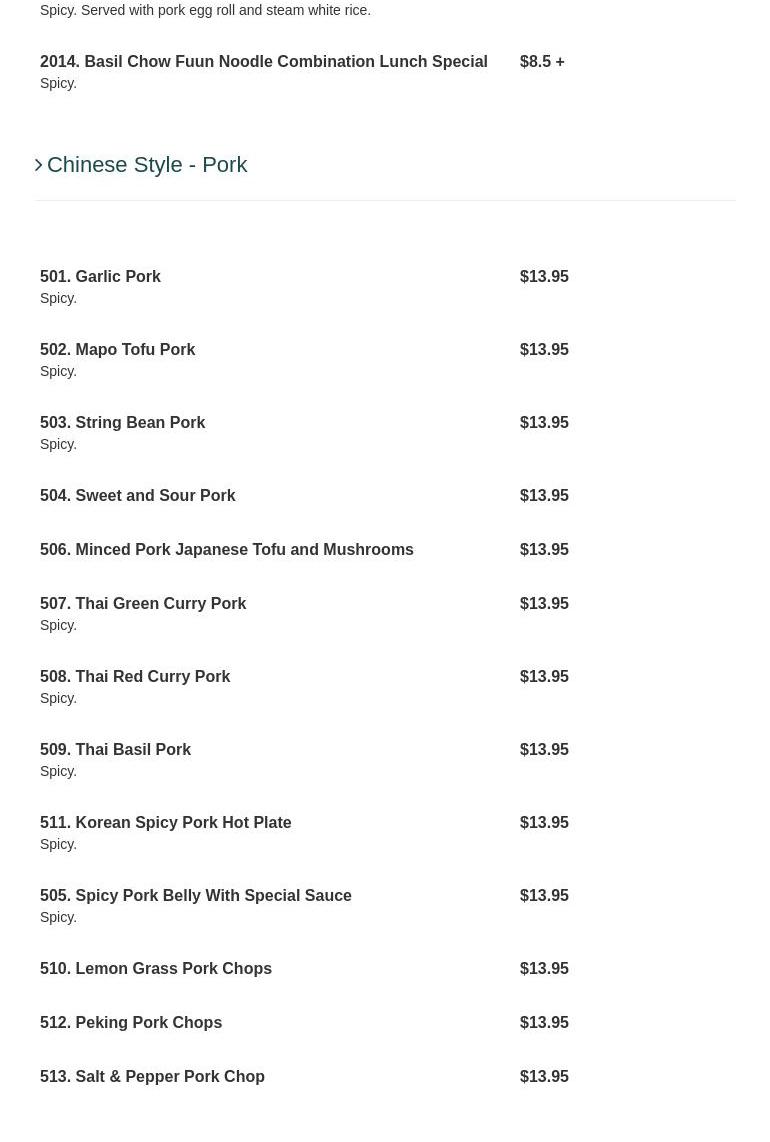This screenshot has width=770, height=1142.
Task: Click the $13.95 price for Garlic Pork
Action: [544, 277]
